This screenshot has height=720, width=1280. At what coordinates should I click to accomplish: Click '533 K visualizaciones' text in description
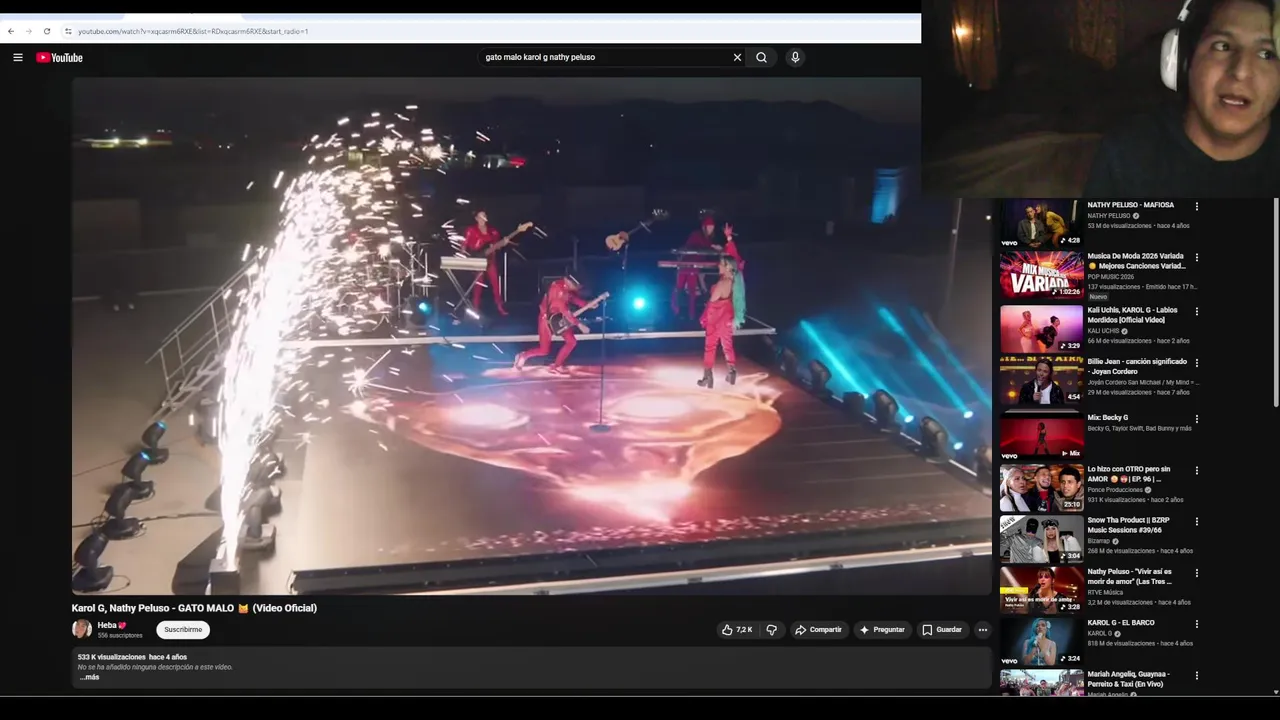111,657
